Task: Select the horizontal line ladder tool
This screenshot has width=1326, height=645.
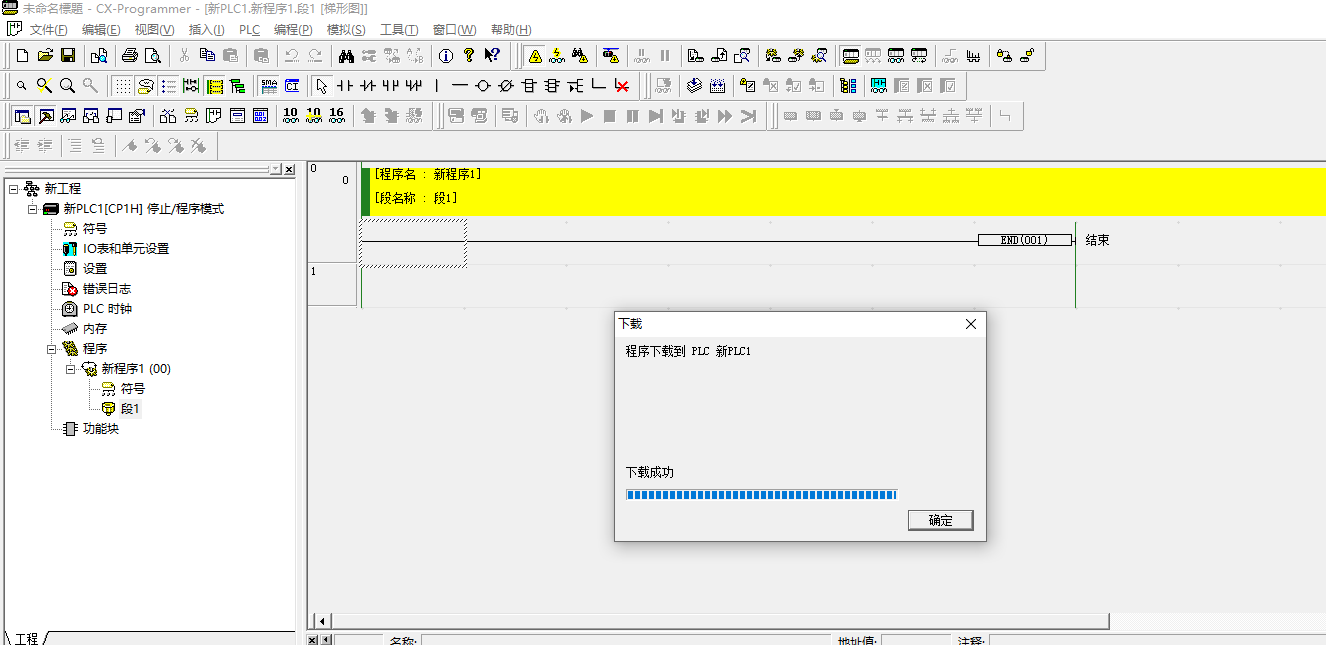Action: coord(460,86)
